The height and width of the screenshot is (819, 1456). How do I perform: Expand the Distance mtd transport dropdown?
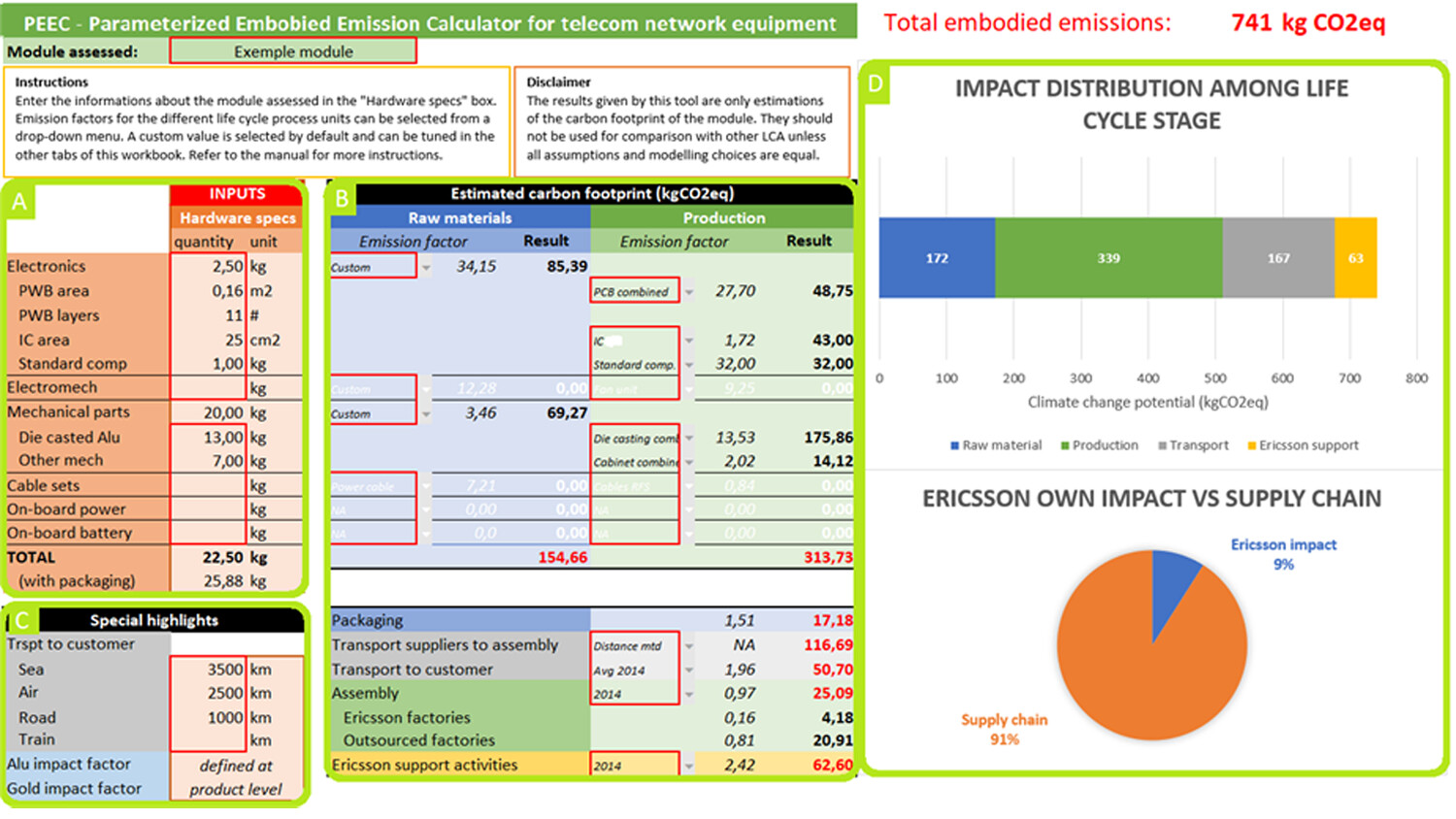pos(689,645)
